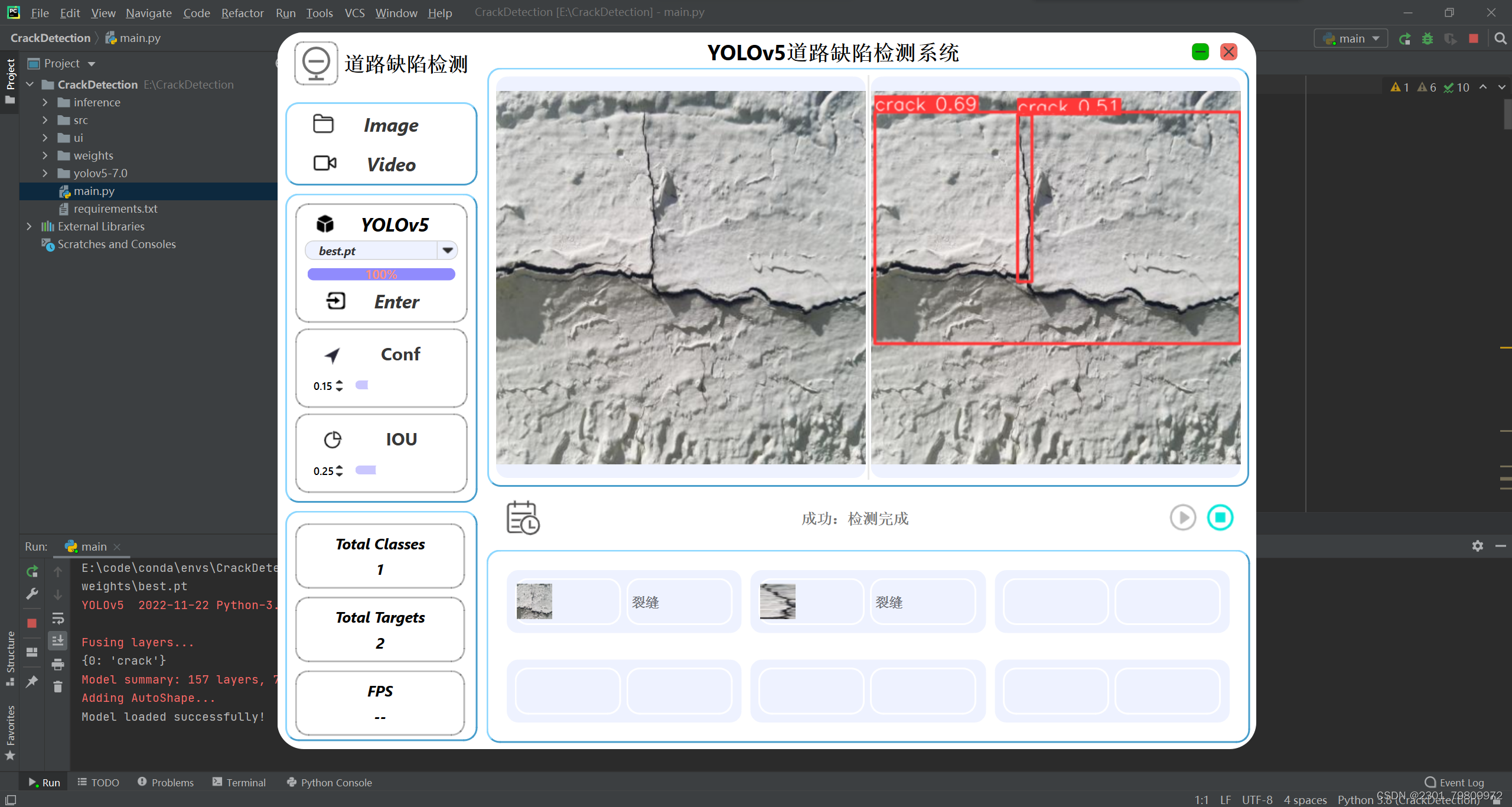Viewport: 1512px width, 807px height.
Task: Collapse the CrackDetection root folder
Action: [x=30, y=84]
